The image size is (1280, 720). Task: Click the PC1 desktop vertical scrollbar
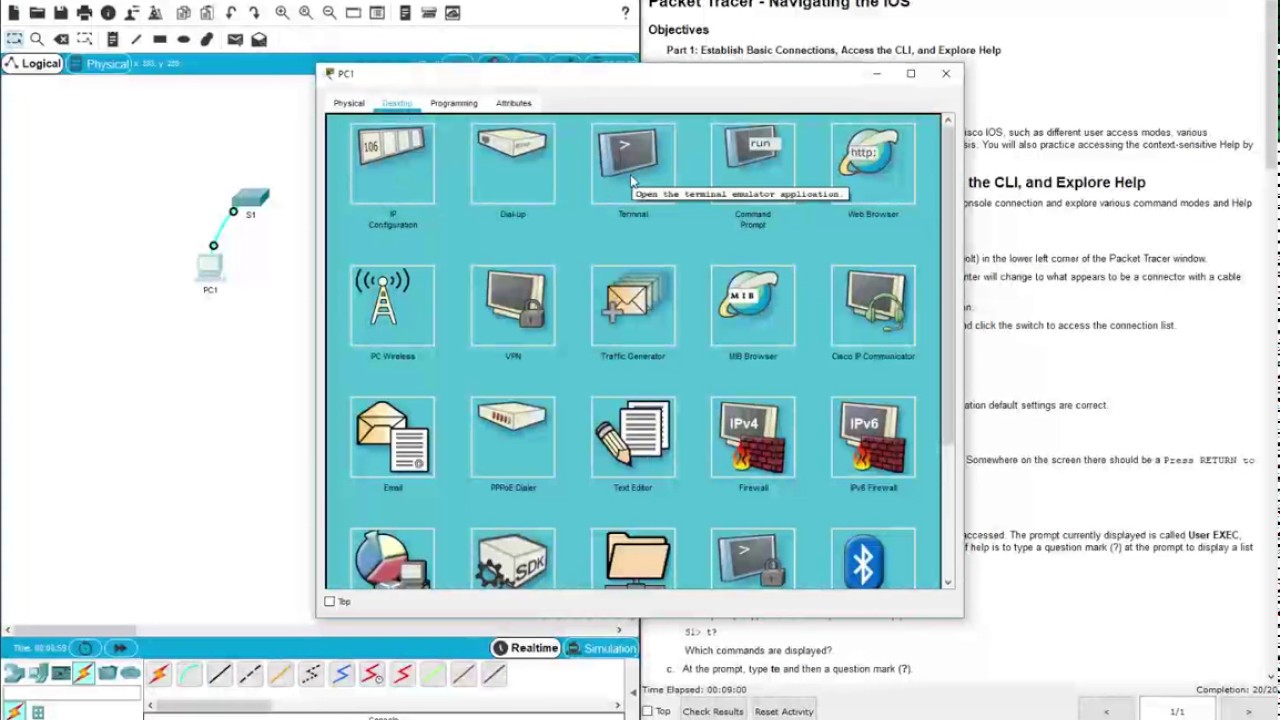[947, 350]
